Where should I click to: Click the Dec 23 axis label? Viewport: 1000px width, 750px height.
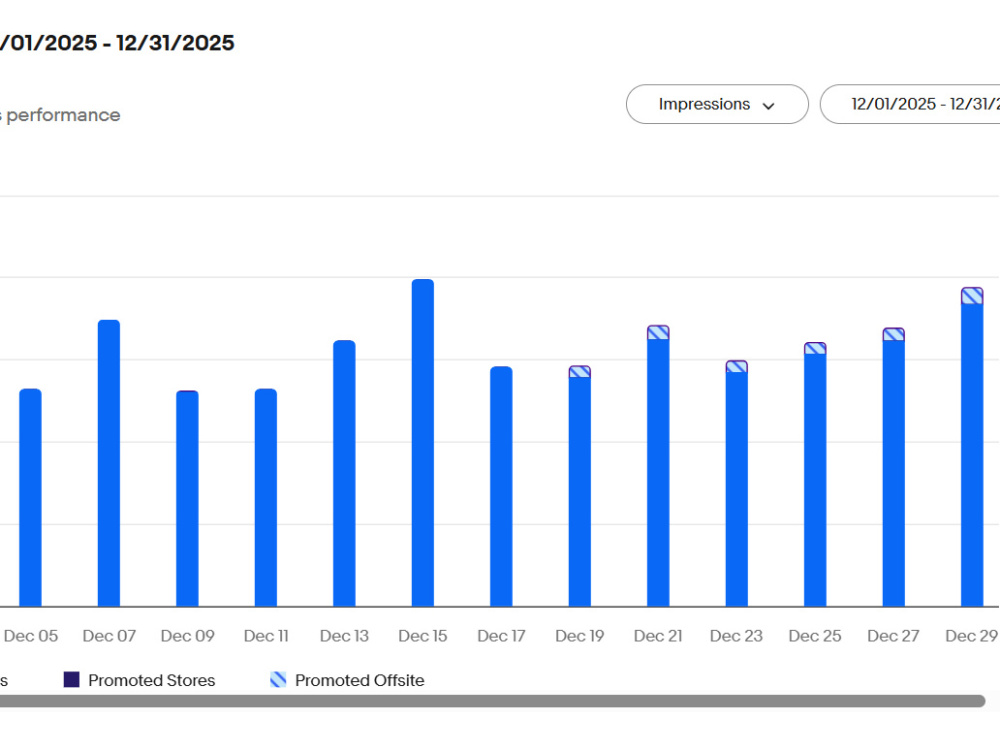[x=737, y=636]
